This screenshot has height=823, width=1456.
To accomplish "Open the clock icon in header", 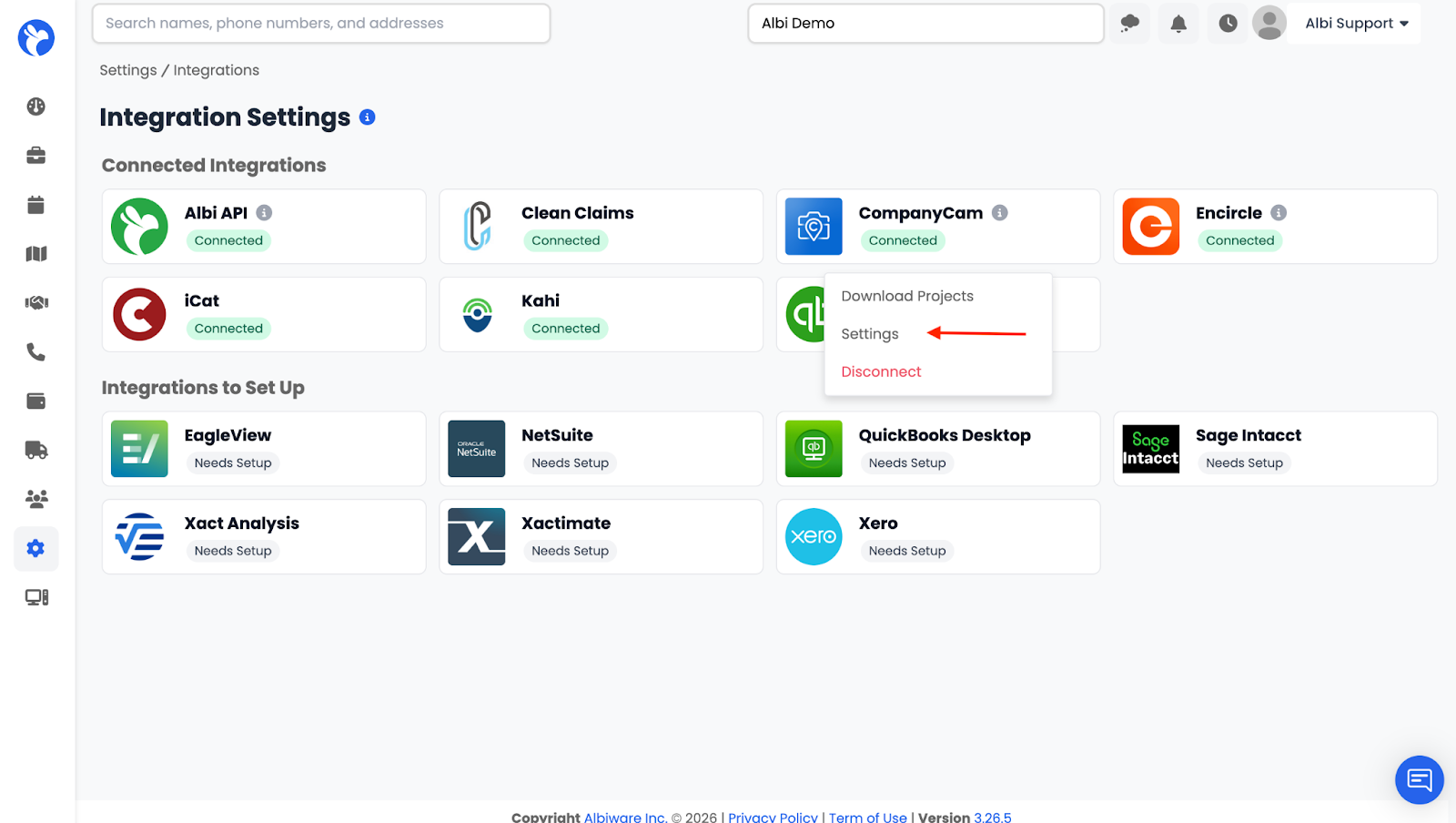I will [x=1228, y=24].
